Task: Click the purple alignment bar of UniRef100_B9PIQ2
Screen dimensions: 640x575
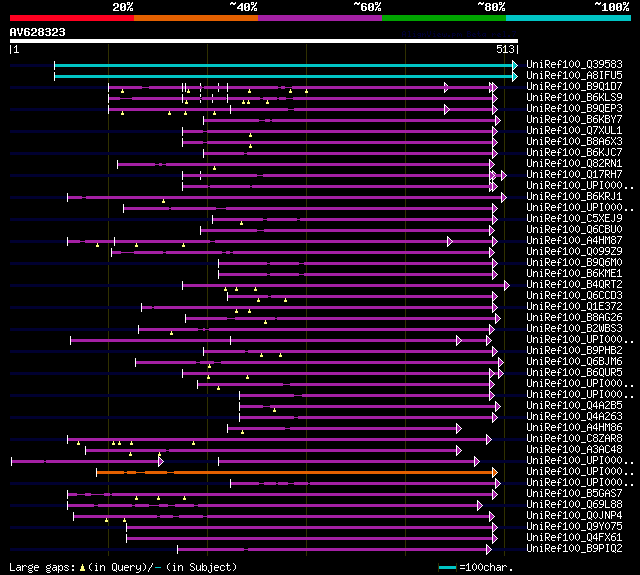Action: point(333,550)
